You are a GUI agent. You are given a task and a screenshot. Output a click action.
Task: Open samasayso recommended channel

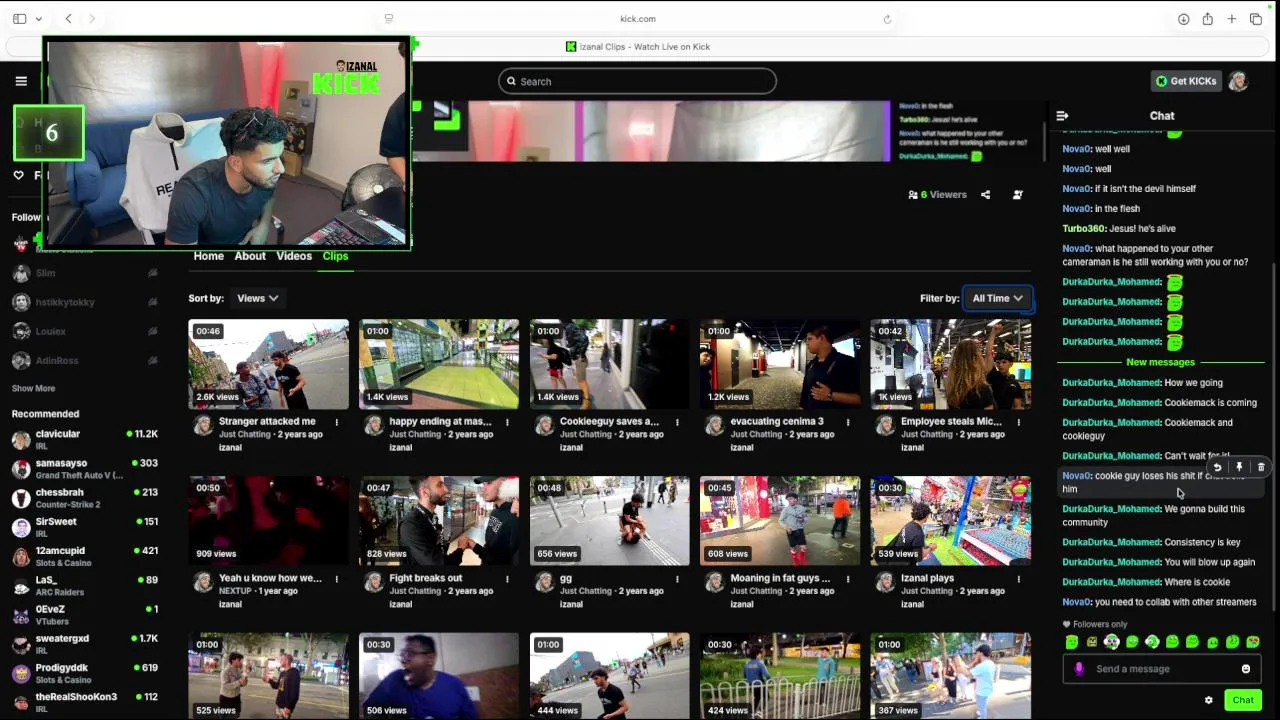(x=84, y=469)
